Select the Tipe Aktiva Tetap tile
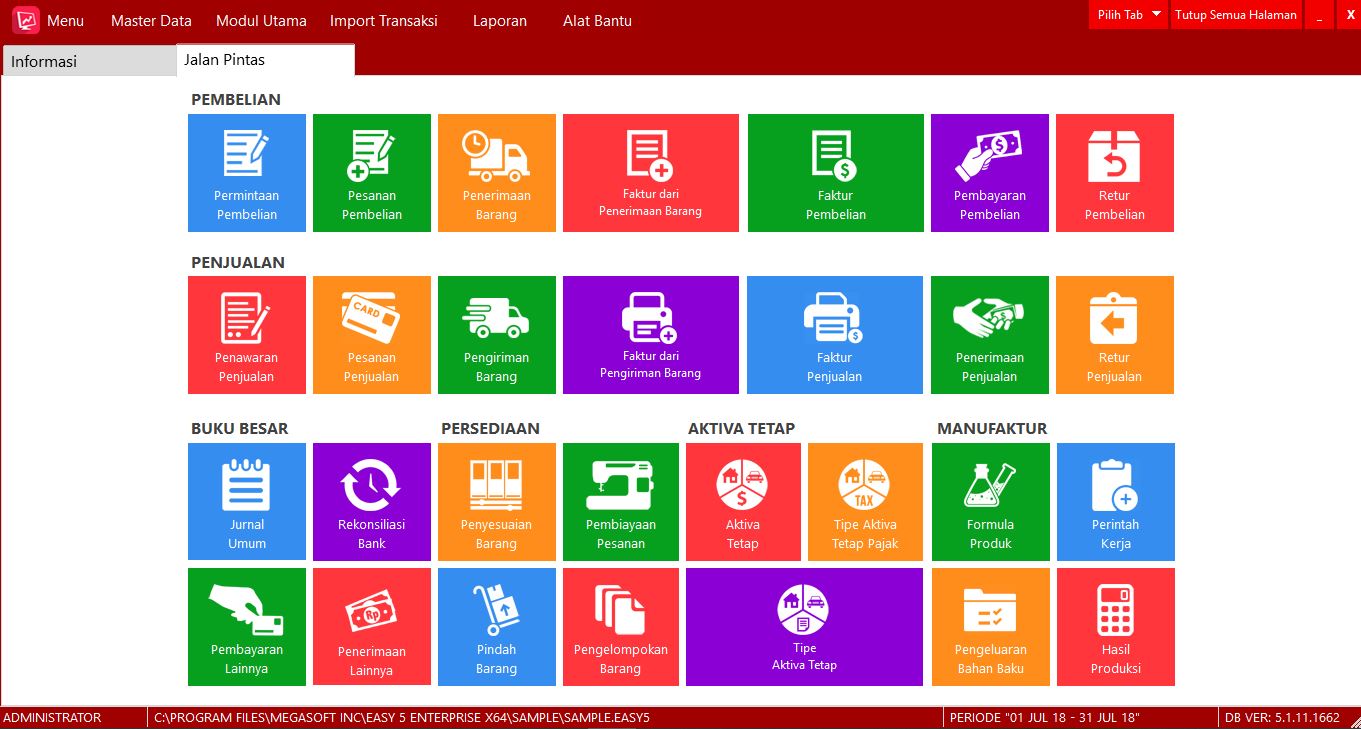 [804, 627]
